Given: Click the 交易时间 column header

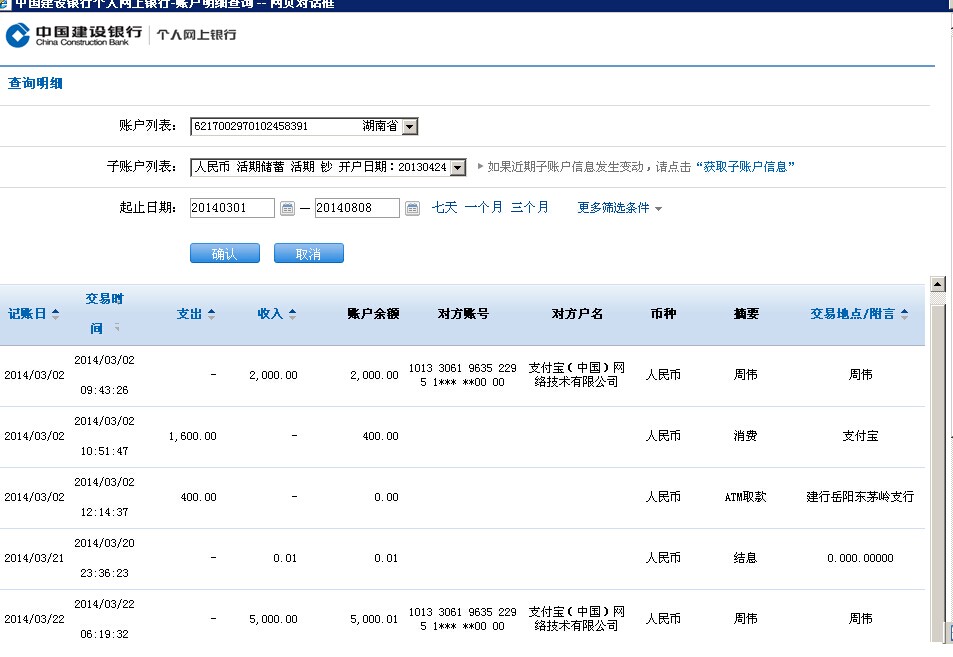Looking at the screenshot, I should click(x=104, y=313).
